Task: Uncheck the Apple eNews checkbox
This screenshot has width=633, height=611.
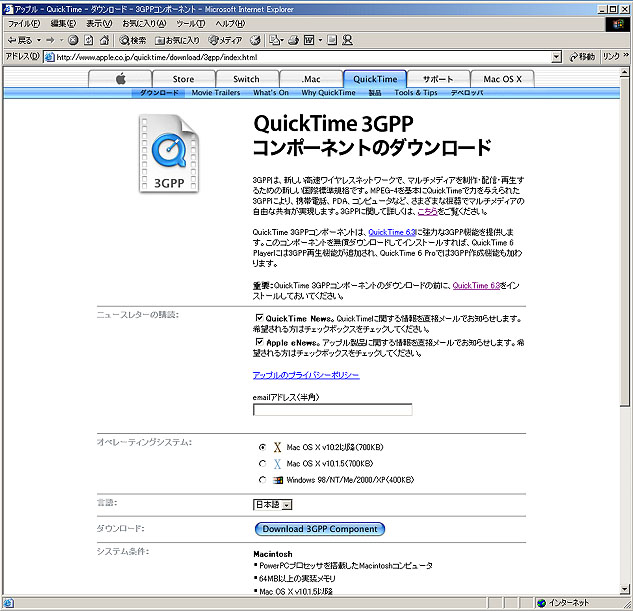Action: point(259,341)
